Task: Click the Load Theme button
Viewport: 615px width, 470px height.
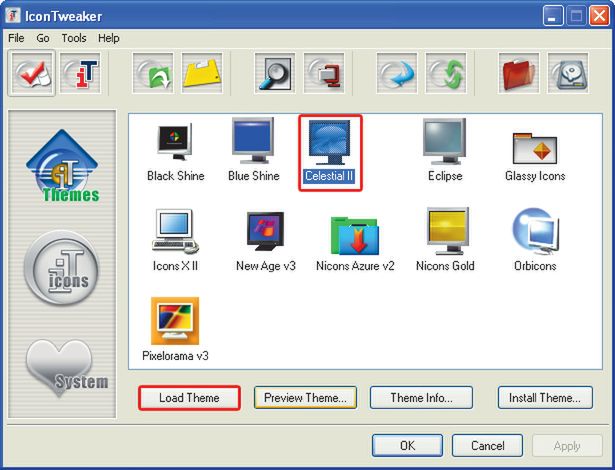Action: (x=189, y=398)
